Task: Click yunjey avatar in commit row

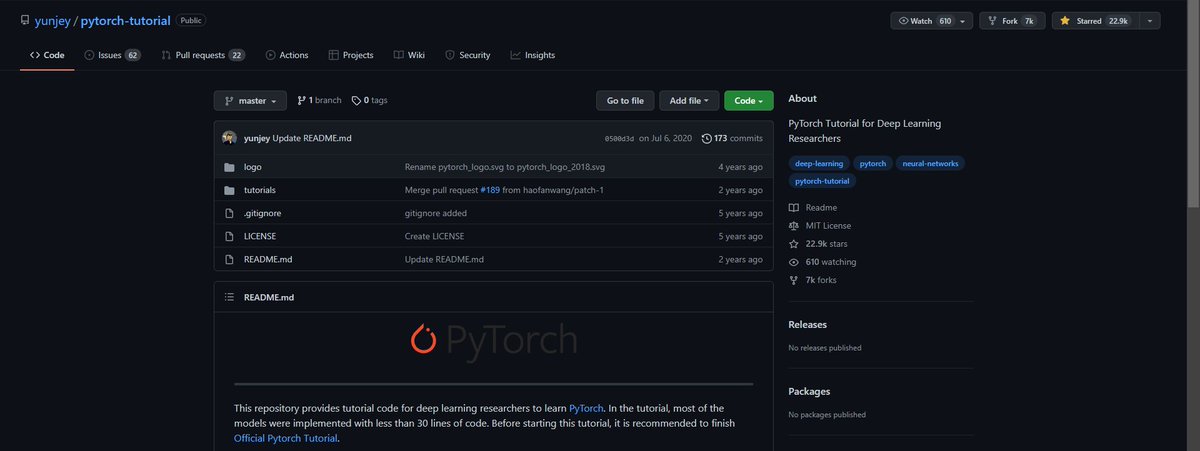Action: (230, 138)
